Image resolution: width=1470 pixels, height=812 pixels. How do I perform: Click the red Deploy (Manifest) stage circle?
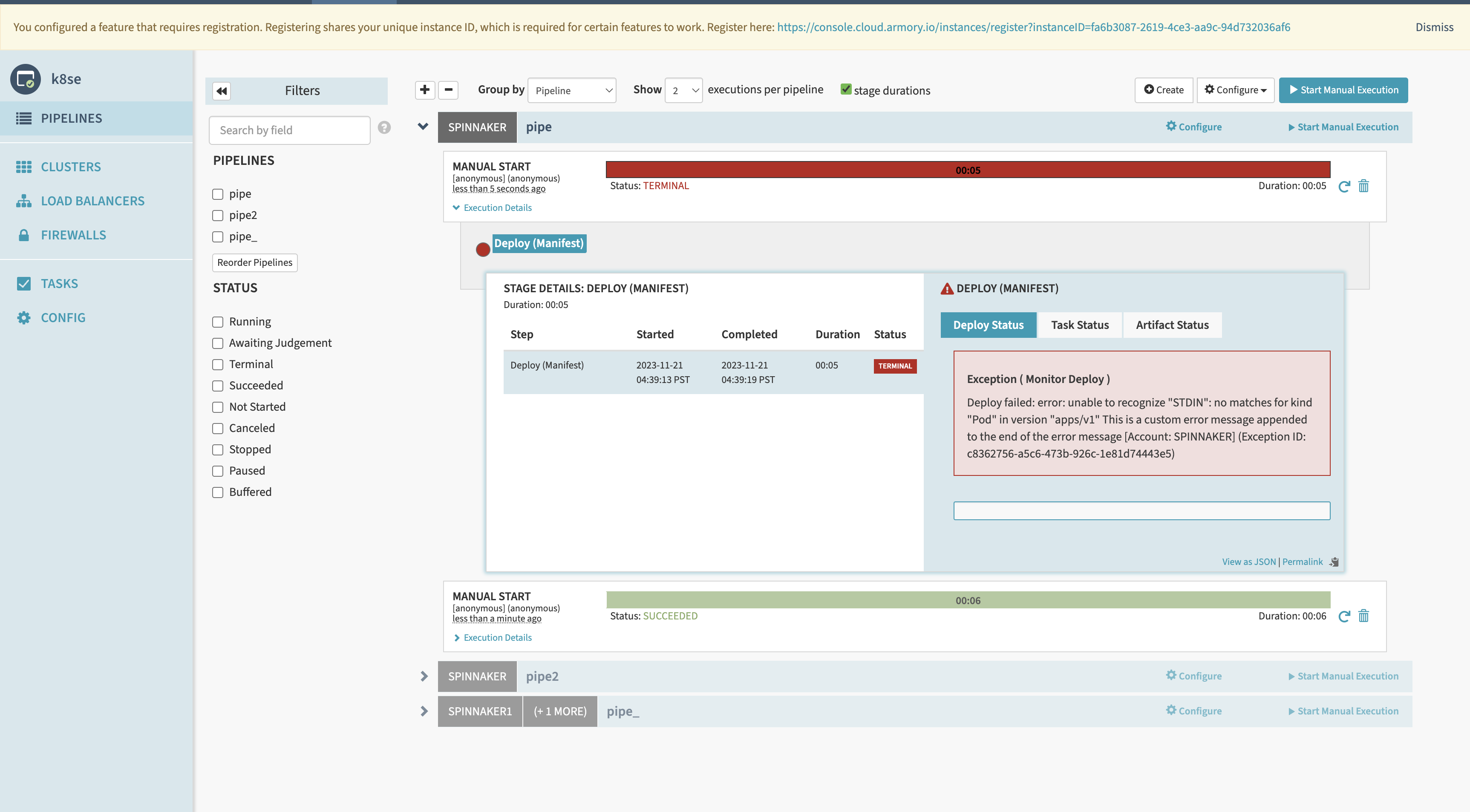483,249
